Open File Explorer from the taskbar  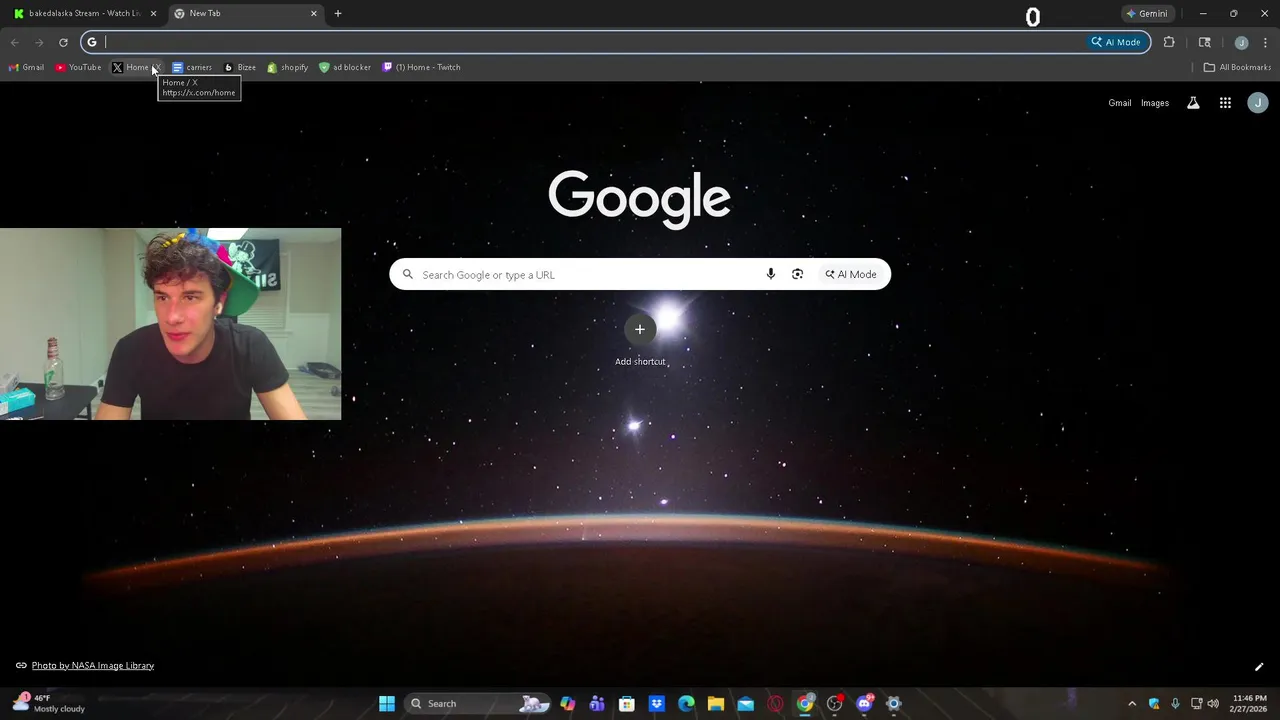click(716, 703)
